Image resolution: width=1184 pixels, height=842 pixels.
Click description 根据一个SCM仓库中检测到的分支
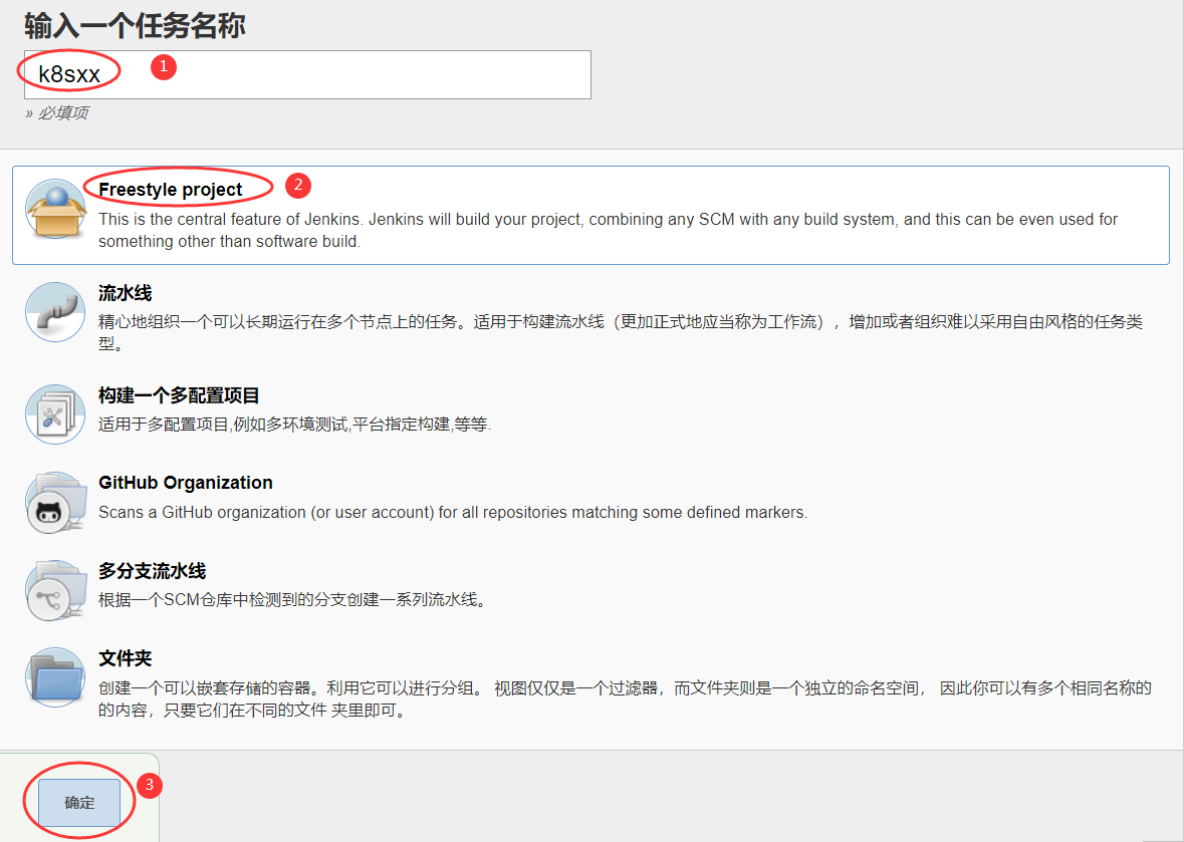(293, 600)
